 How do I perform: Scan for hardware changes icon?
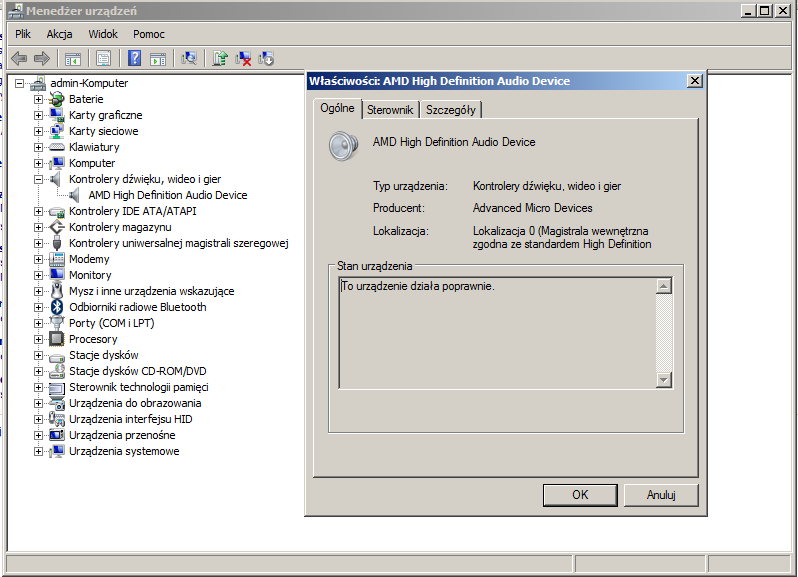189,59
